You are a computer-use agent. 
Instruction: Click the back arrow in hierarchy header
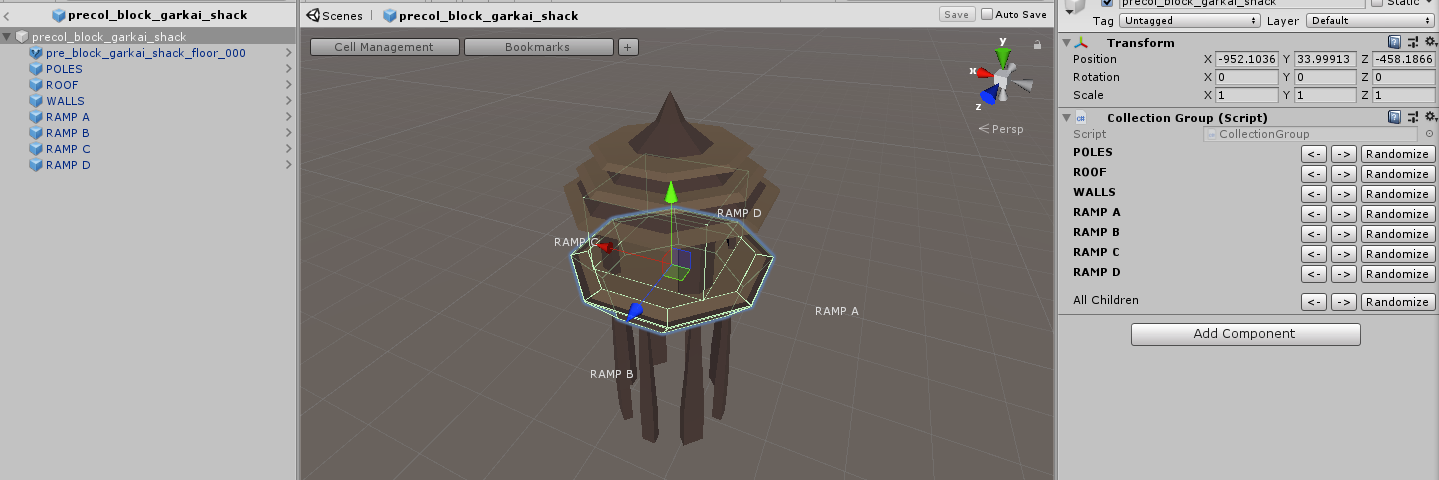click(x=7, y=16)
